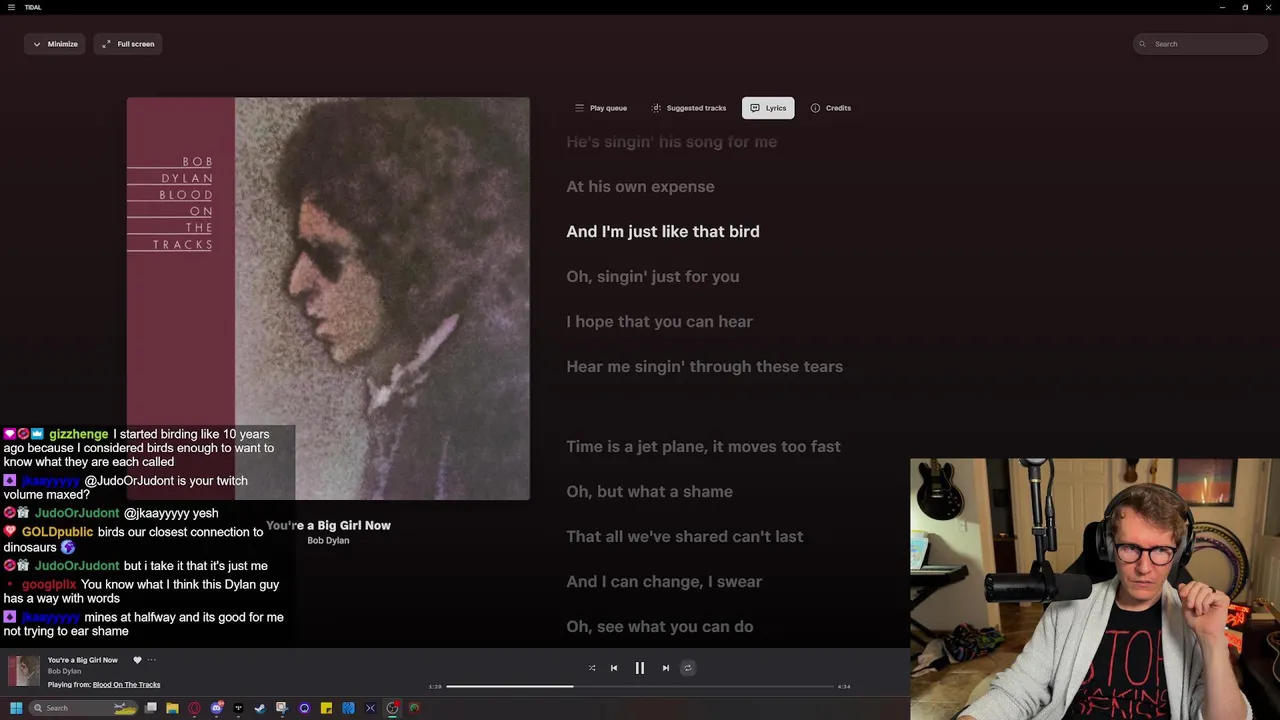1280x720 pixels.
Task: Click the Full screen expand arrows icon
Action: (x=106, y=44)
